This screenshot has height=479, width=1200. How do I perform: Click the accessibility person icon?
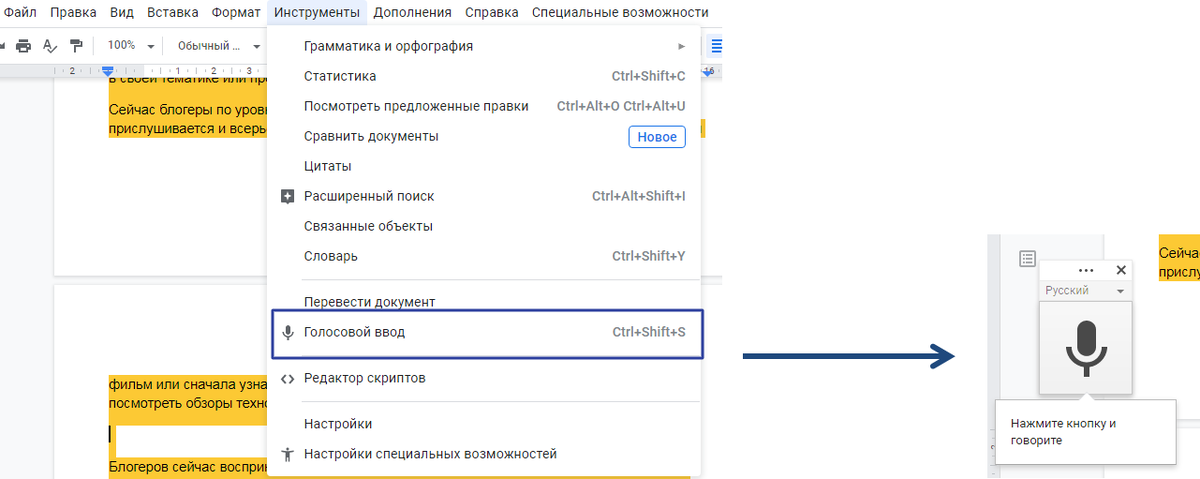tap(287, 454)
